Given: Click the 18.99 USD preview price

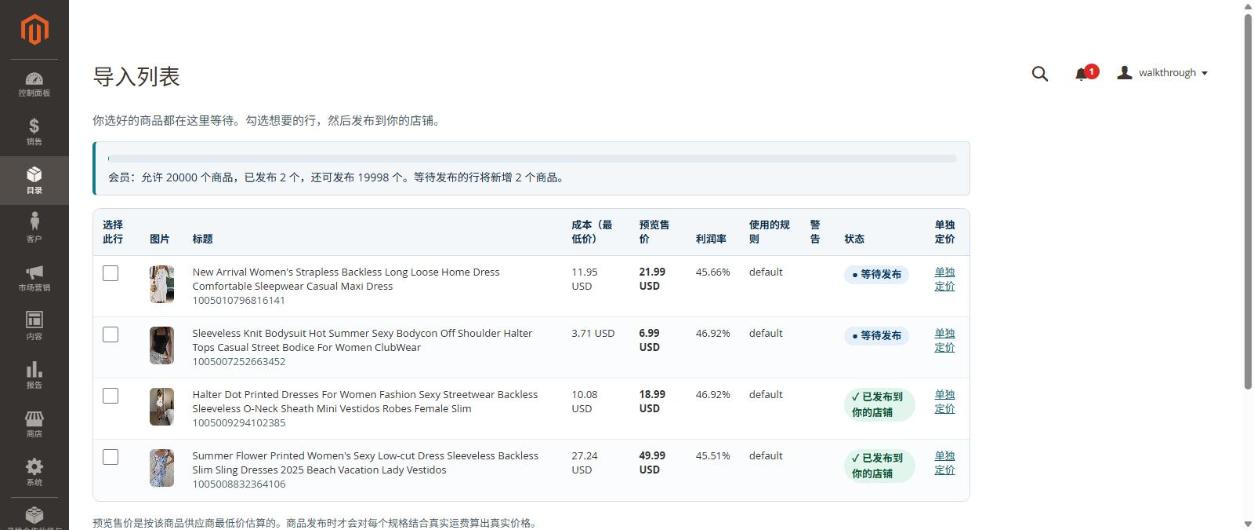Looking at the screenshot, I should (x=652, y=401).
